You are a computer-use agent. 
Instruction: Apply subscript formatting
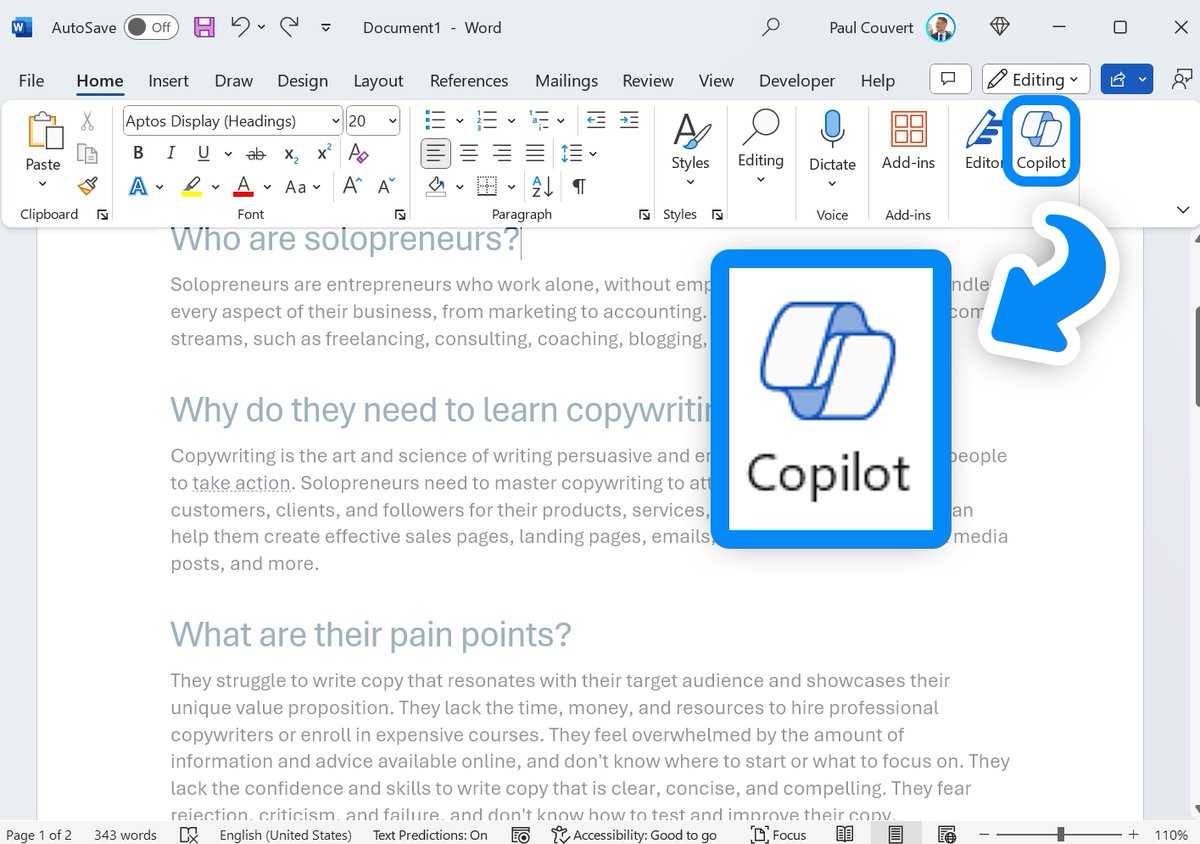(x=289, y=155)
